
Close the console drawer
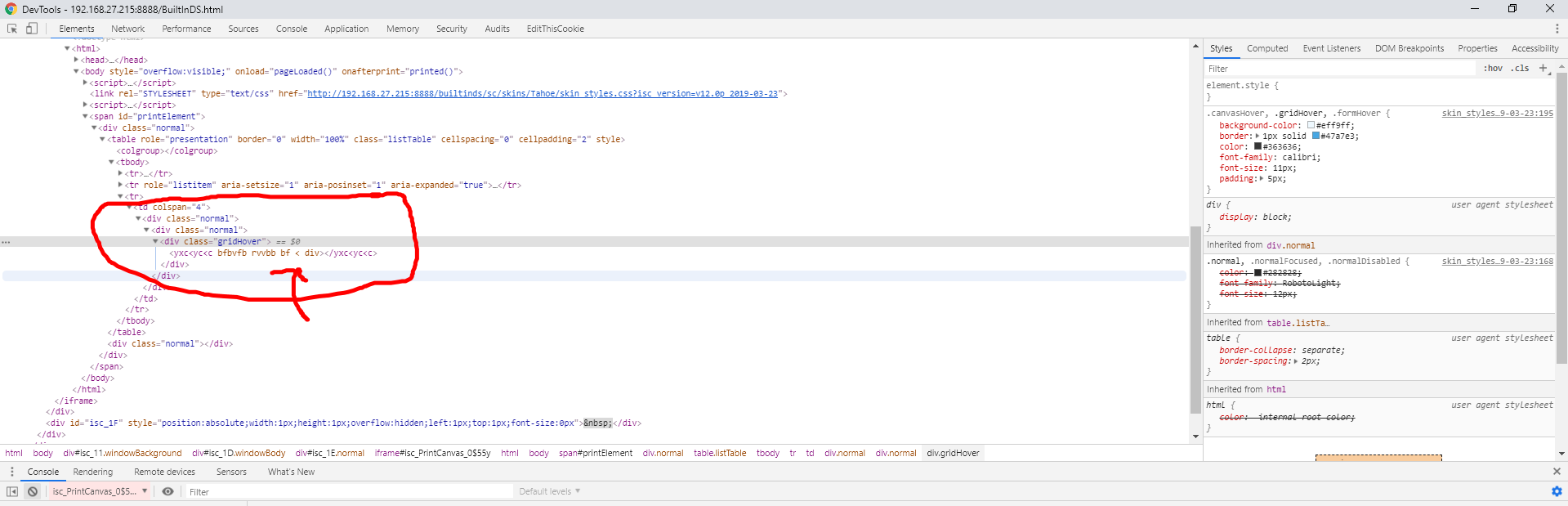[x=1557, y=472]
